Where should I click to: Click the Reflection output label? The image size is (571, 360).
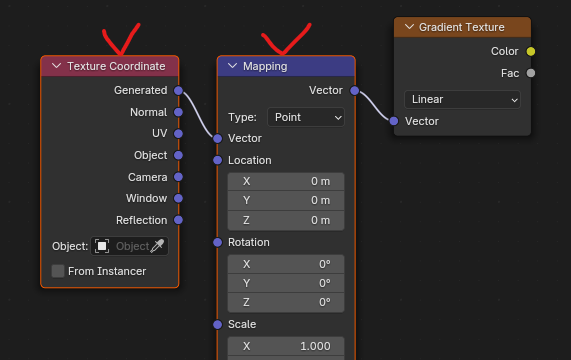tap(142, 220)
